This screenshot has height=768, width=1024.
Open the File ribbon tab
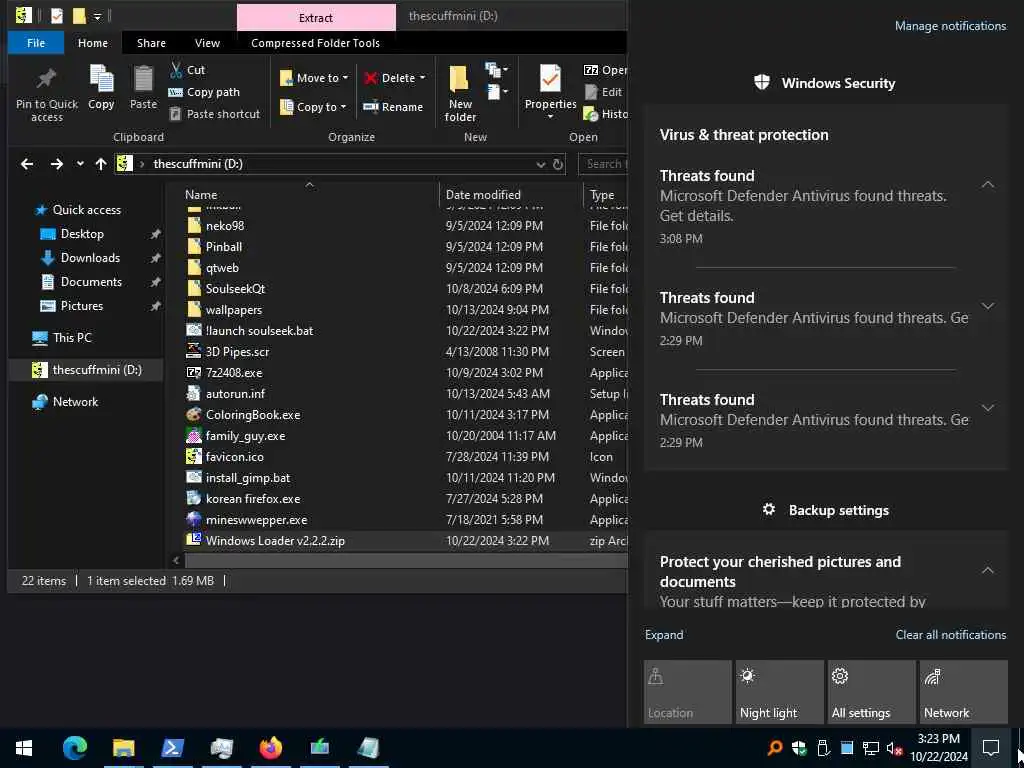36,43
